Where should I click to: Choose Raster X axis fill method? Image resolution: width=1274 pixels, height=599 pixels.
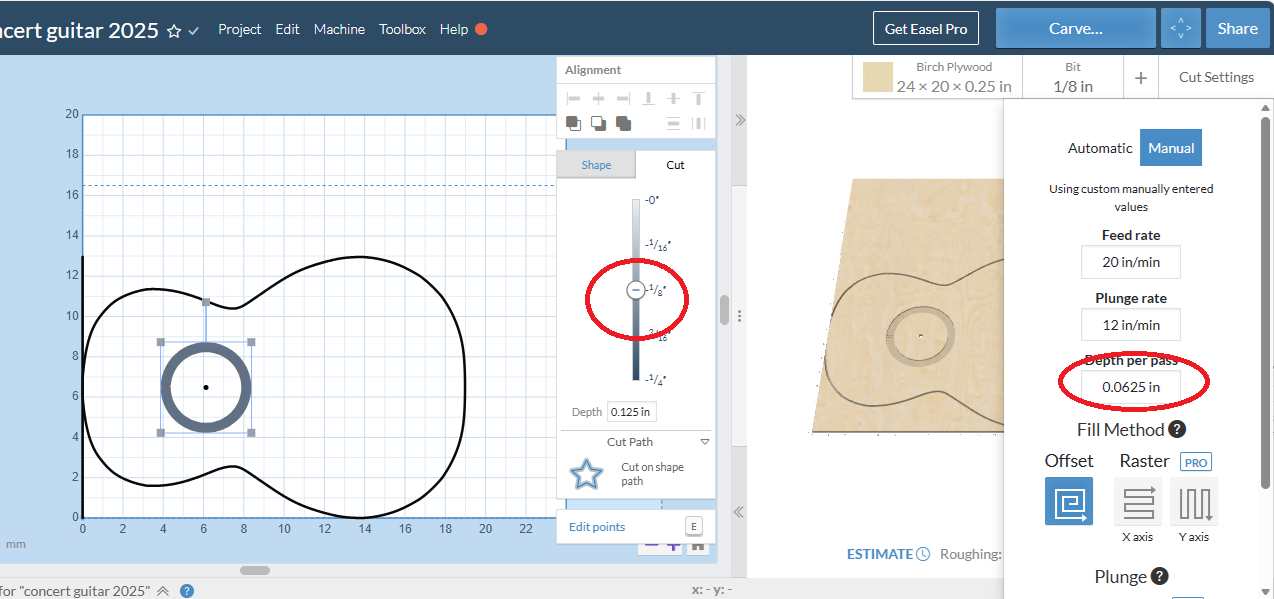(1138, 501)
